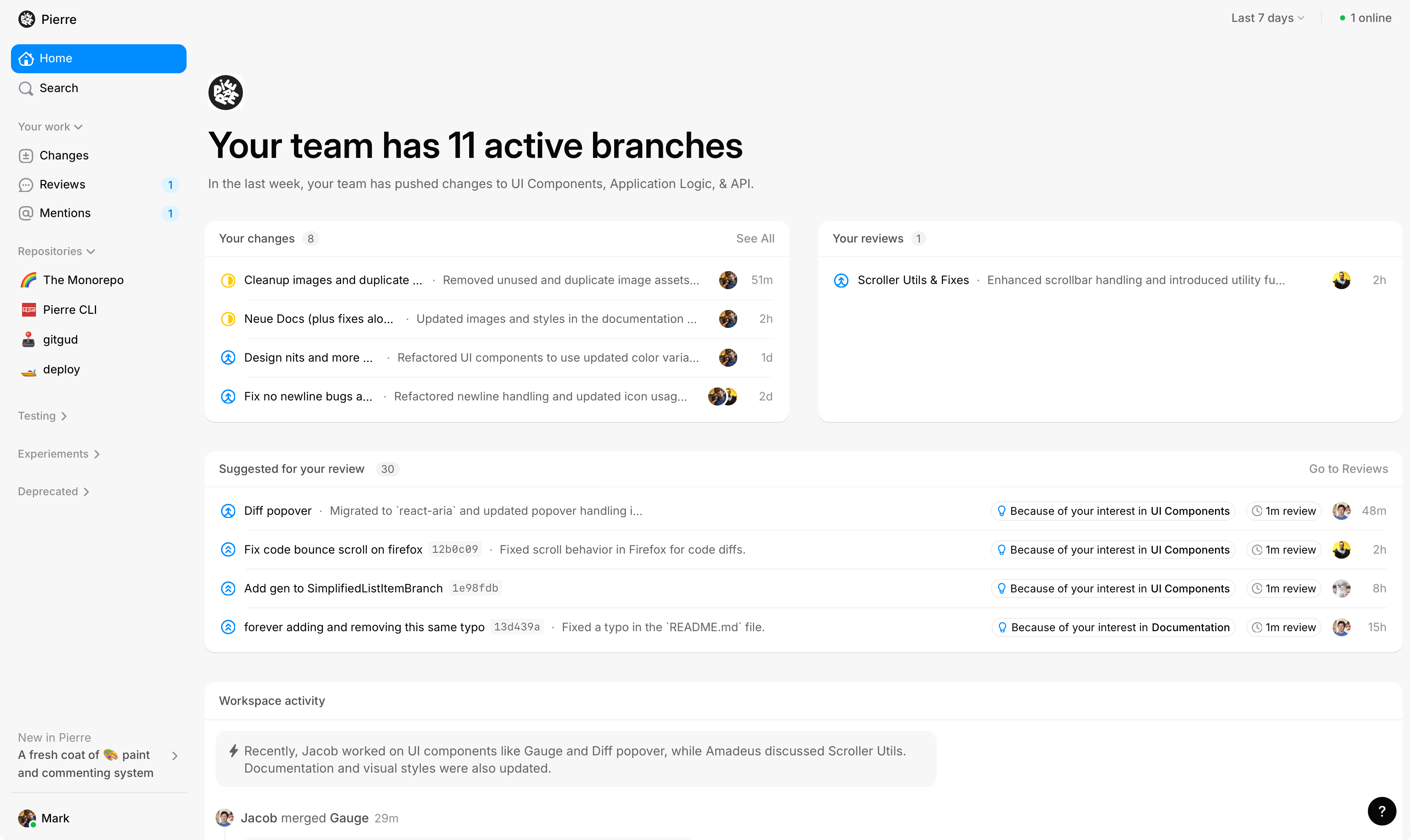This screenshot has height=840, width=1411.
Task: Open Mentions from the sidebar
Action: 65,214
